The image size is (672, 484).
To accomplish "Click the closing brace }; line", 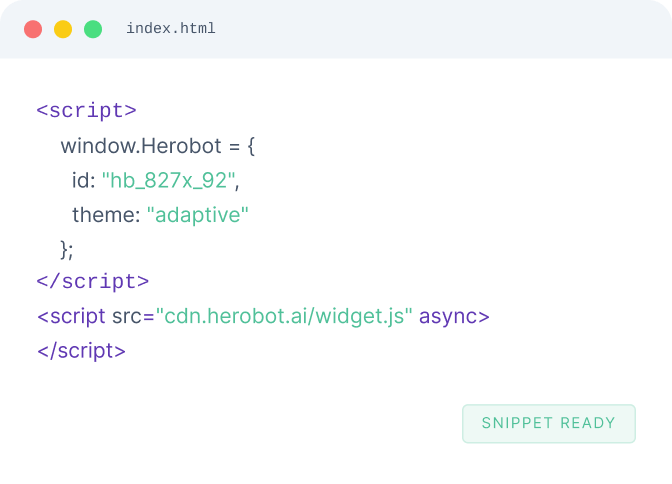I will pos(67,250).
